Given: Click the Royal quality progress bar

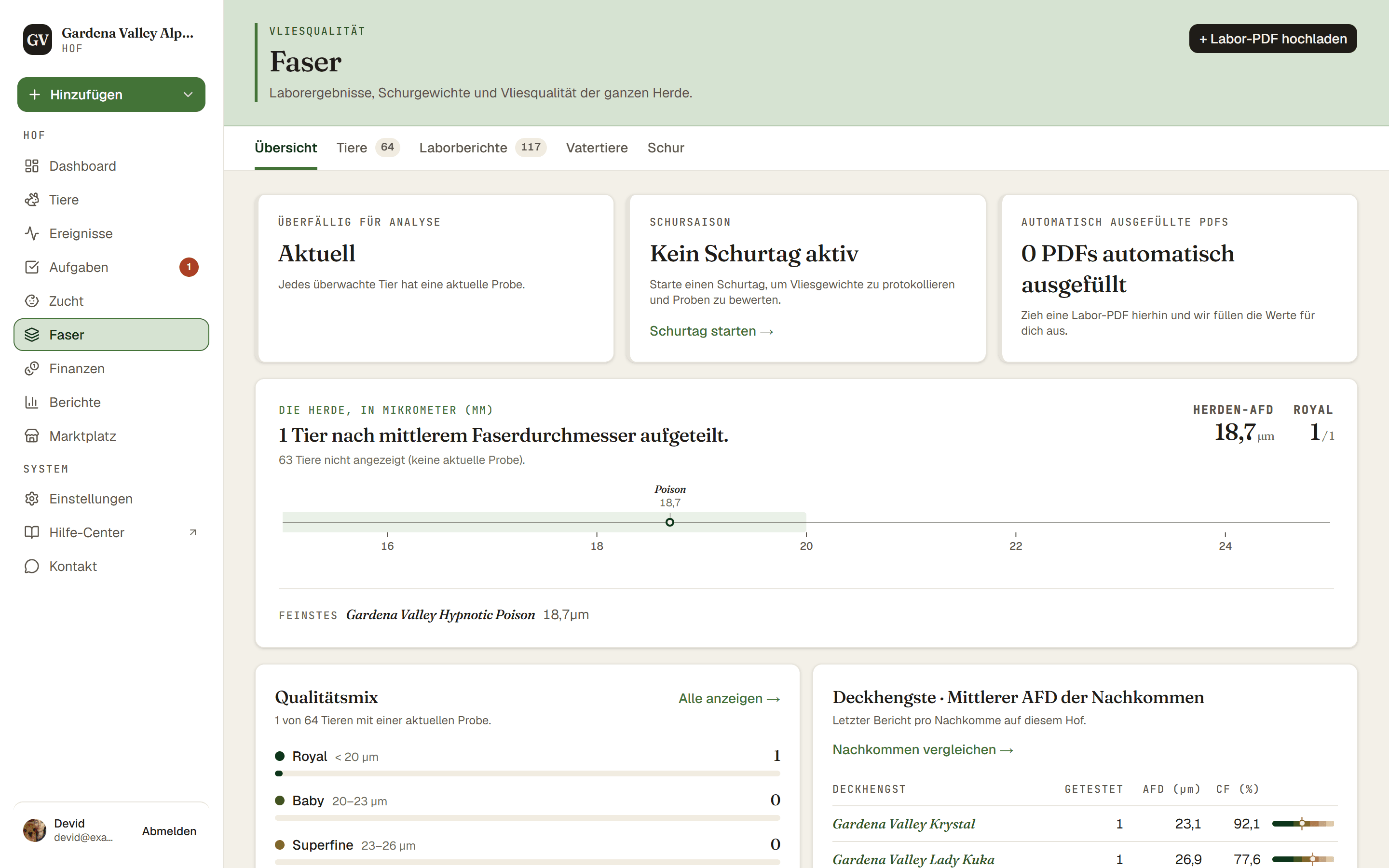Looking at the screenshot, I should (x=527, y=773).
